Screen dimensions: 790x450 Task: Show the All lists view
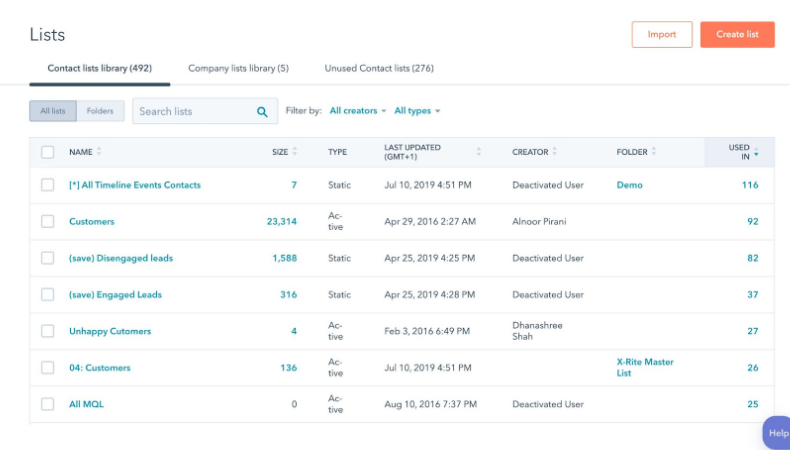coord(53,111)
